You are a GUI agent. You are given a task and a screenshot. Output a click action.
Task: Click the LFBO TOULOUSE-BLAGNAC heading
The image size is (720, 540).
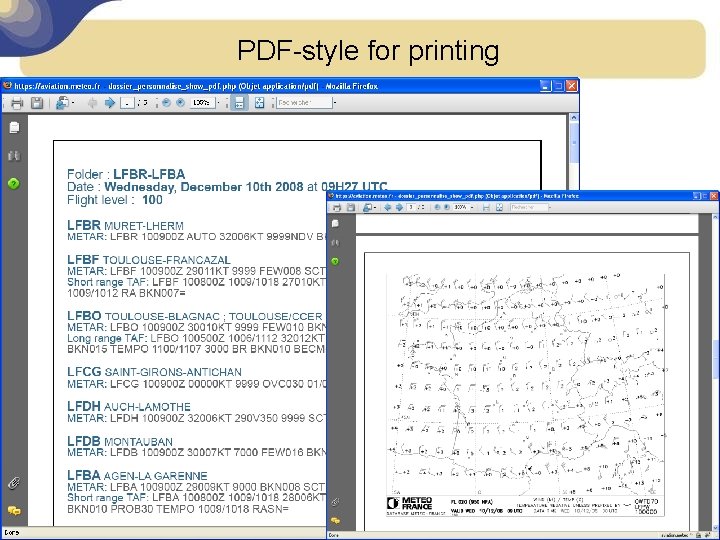(195, 316)
